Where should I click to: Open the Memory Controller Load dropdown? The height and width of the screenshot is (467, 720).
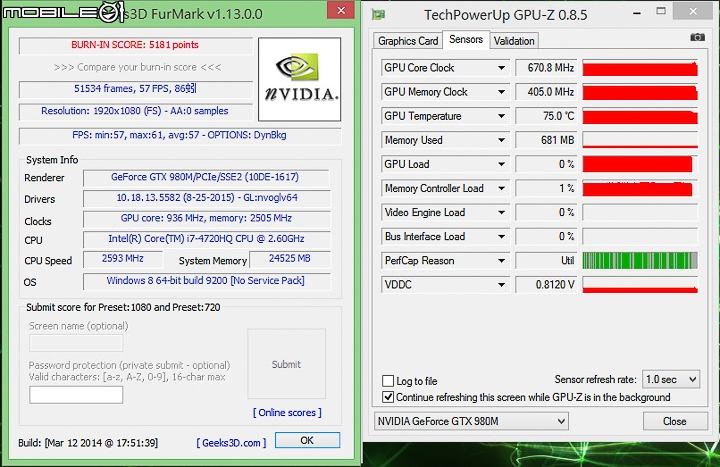coord(501,188)
